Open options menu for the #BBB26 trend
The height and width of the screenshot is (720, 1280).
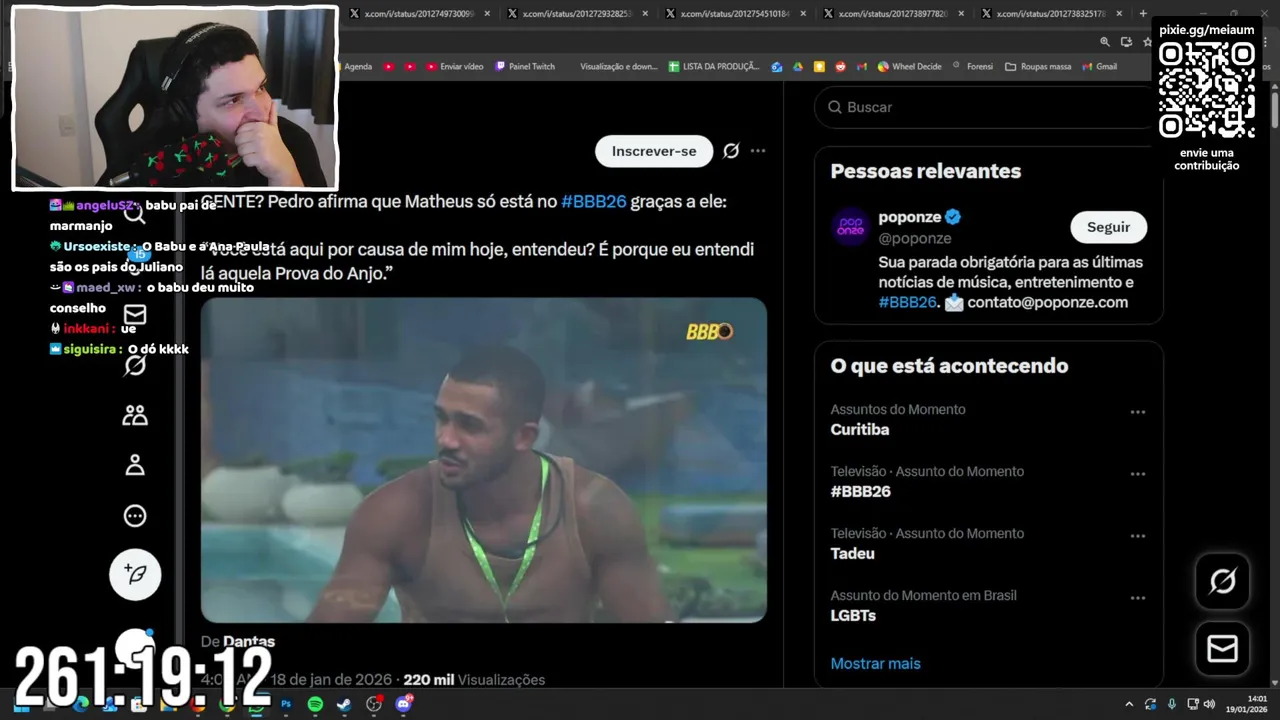1137,474
